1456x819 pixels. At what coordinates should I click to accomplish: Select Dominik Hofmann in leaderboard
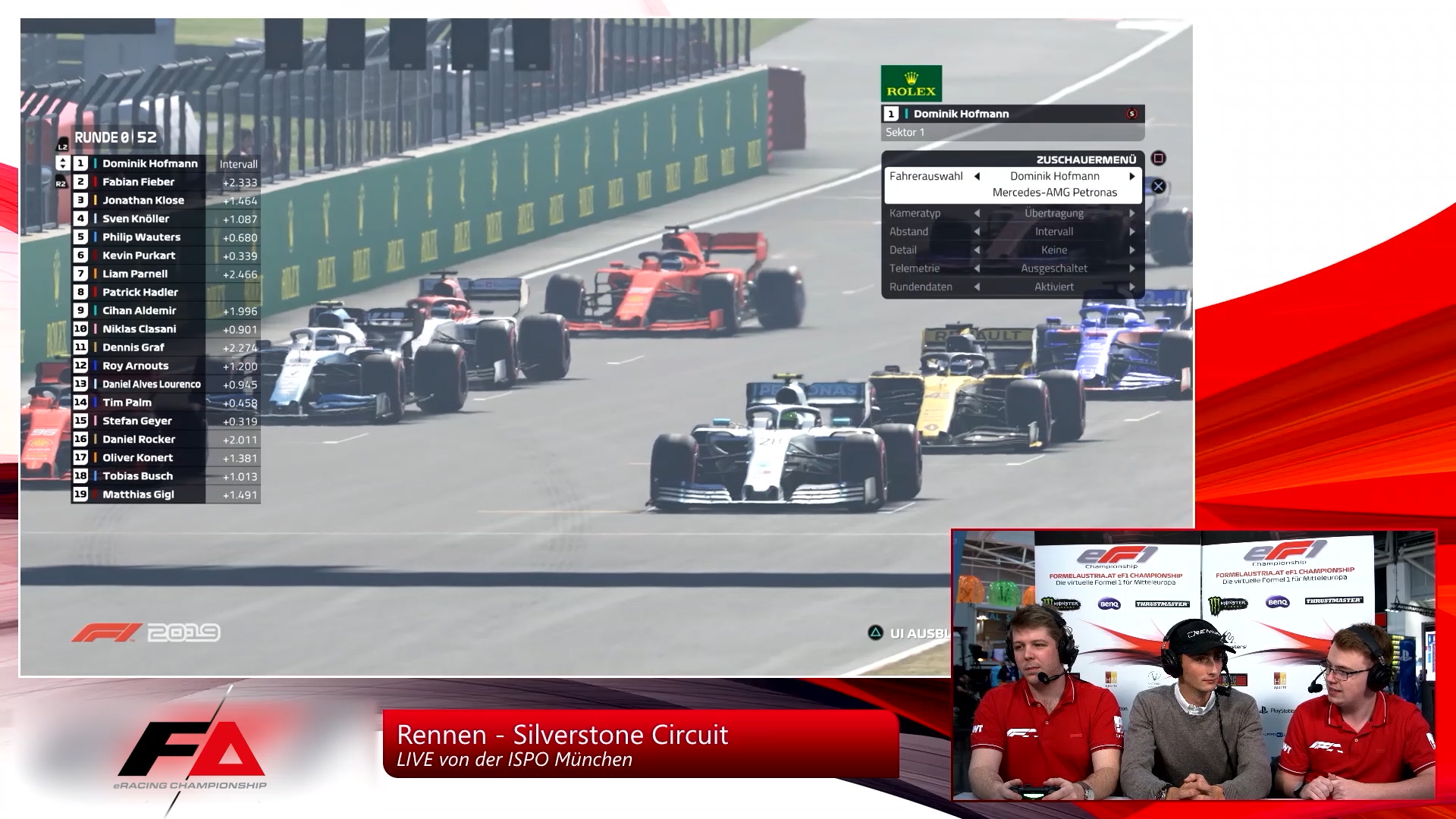click(x=166, y=163)
